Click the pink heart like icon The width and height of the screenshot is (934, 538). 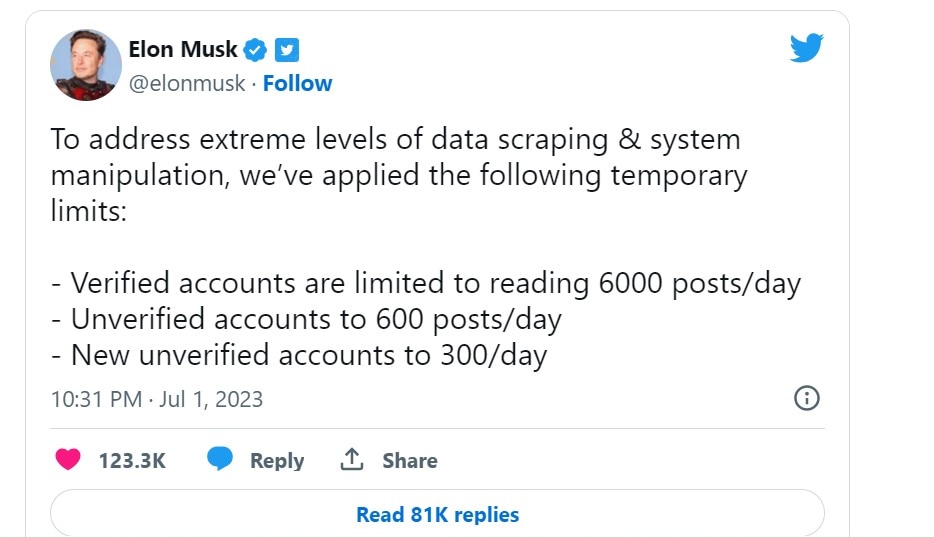[x=68, y=459]
